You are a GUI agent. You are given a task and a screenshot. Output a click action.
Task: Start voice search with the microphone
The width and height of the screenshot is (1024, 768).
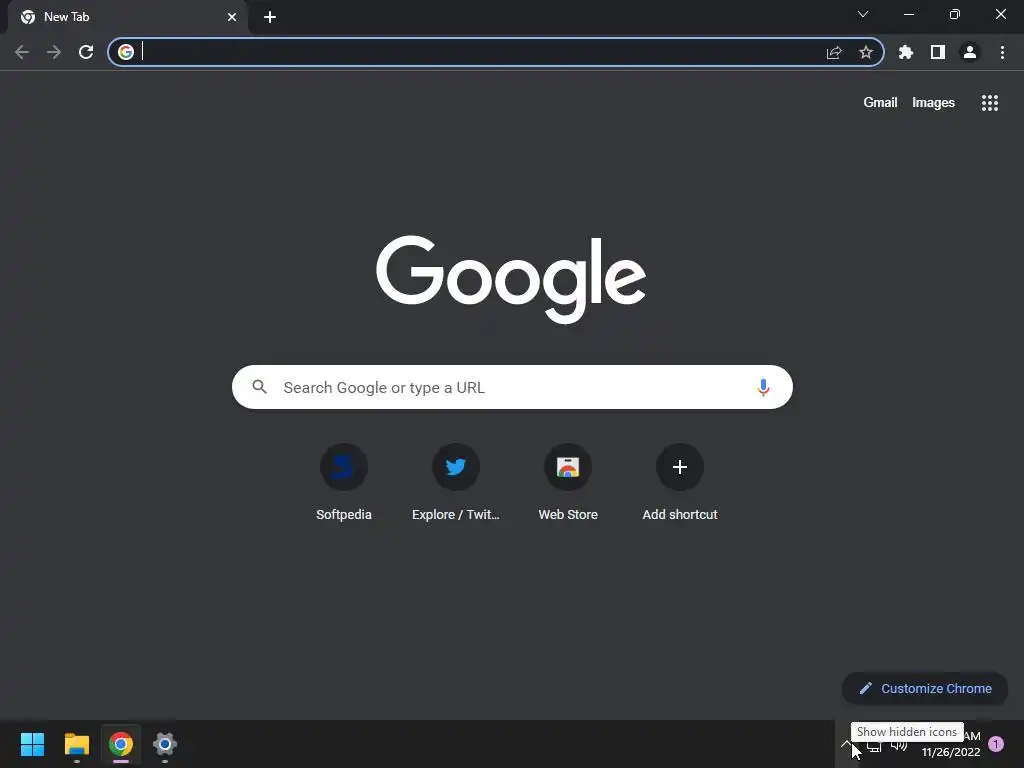click(x=763, y=387)
